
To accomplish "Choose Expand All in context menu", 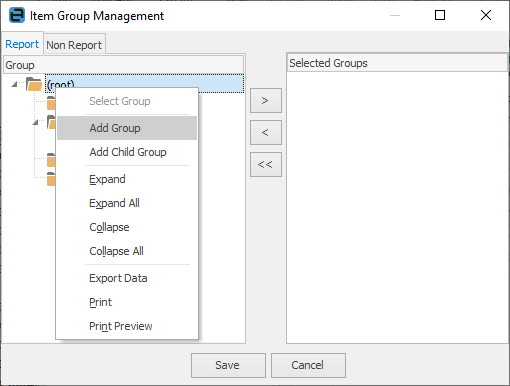I will pyautogui.click(x=127, y=203).
